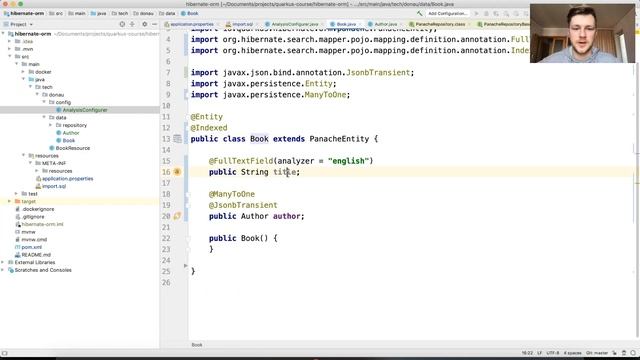Click 4 spaces indent setting
Image resolution: width=640 pixels, height=360 pixels.
click(572, 353)
